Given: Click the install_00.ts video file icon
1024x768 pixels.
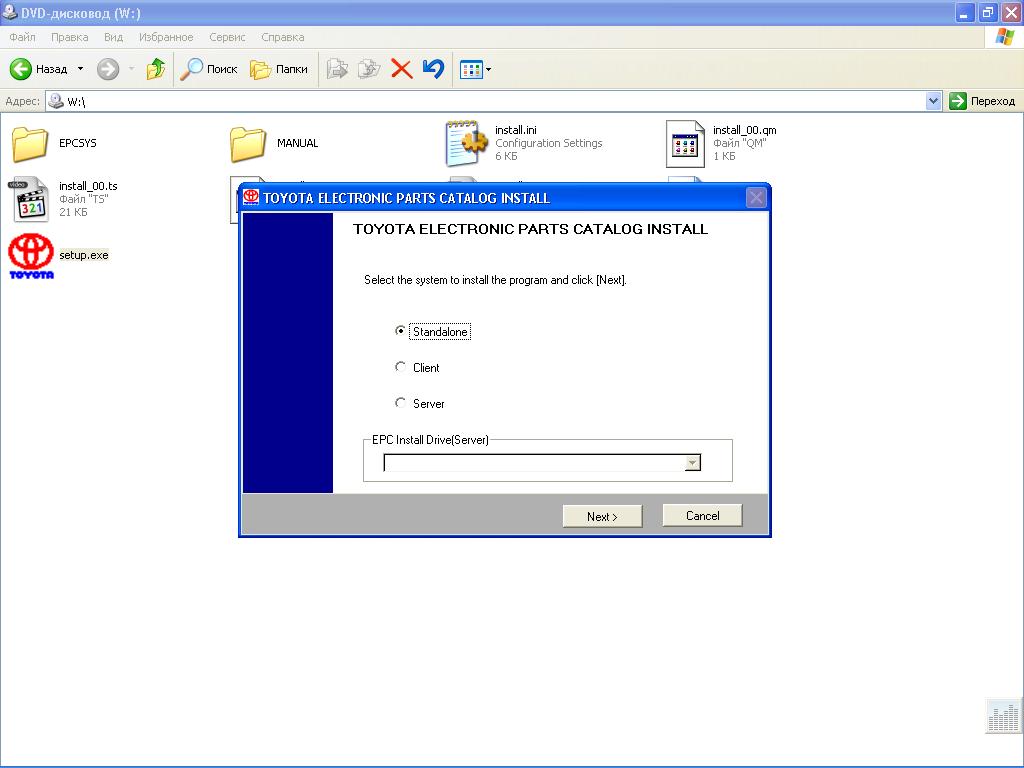Looking at the screenshot, I should point(29,199).
